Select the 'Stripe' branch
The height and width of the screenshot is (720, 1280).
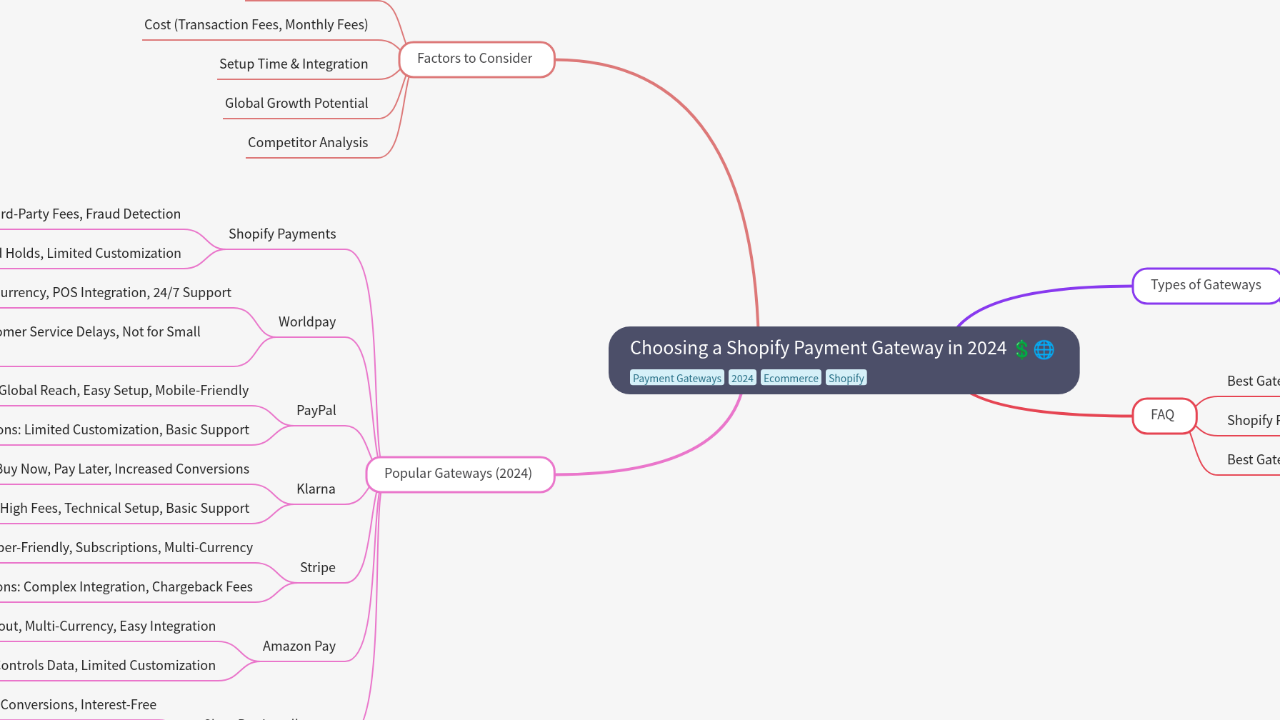coord(318,567)
